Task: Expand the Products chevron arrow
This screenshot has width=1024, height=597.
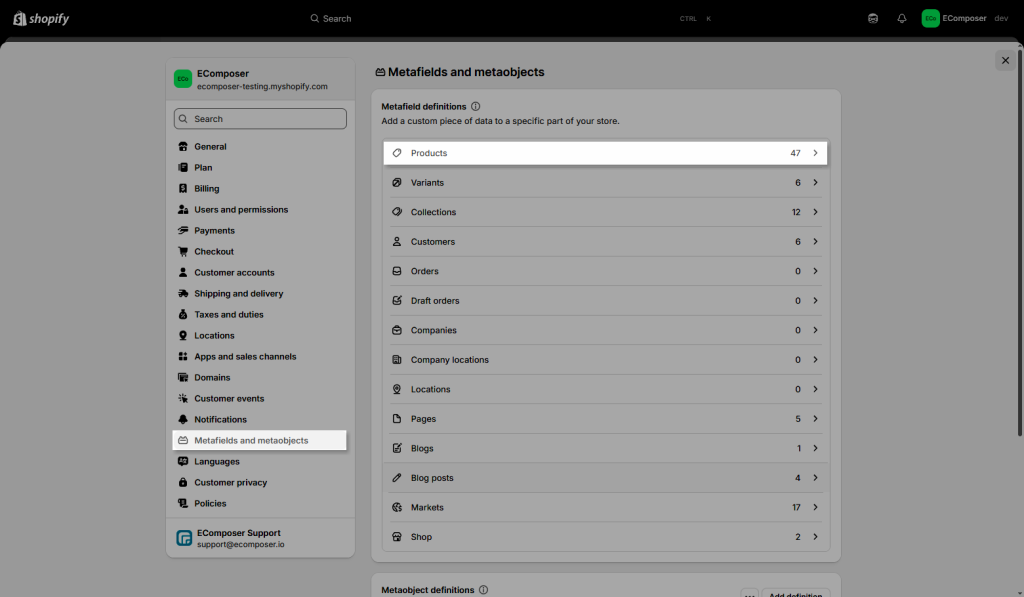Action: tap(815, 153)
